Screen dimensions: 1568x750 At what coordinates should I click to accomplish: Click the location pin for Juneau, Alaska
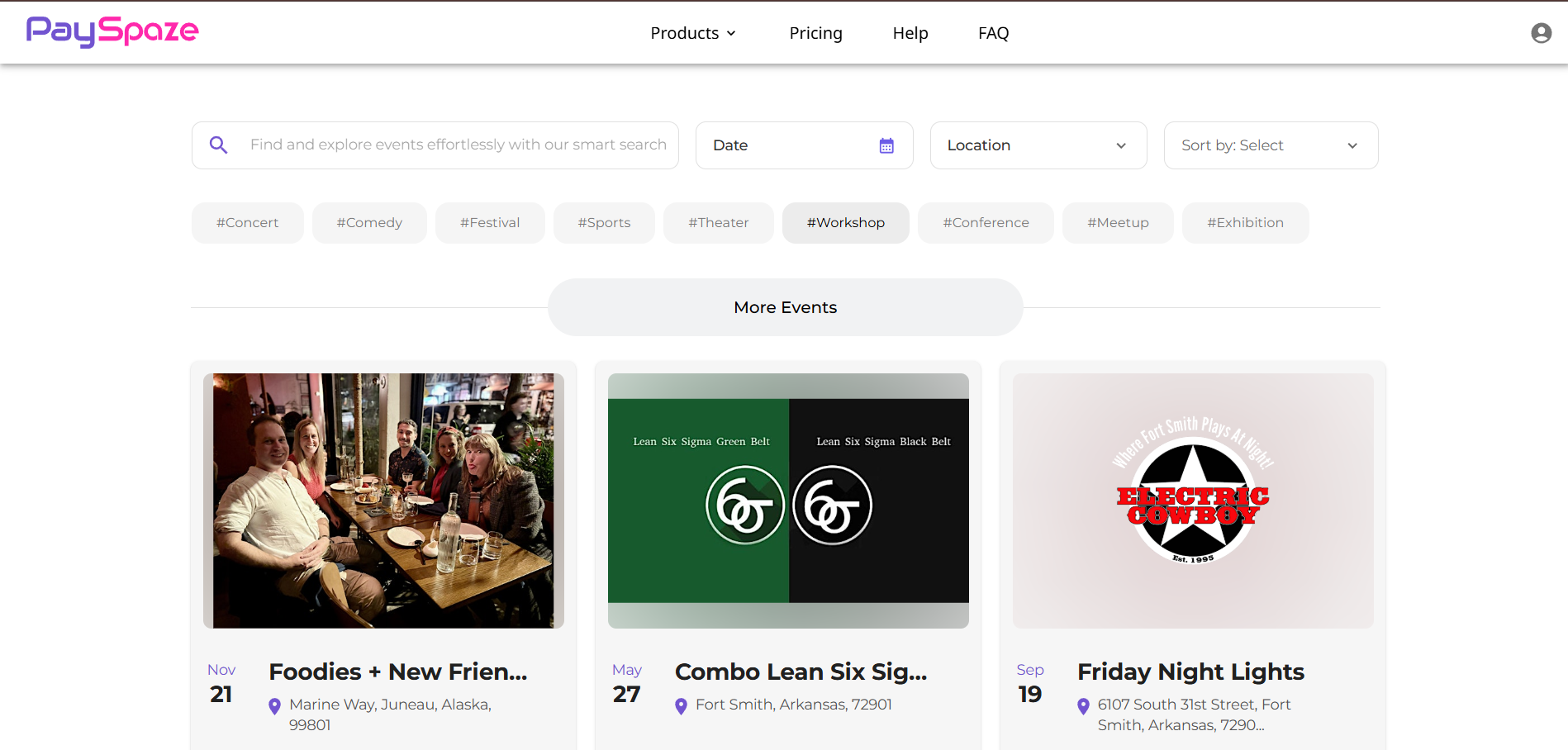[x=275, y=706]
